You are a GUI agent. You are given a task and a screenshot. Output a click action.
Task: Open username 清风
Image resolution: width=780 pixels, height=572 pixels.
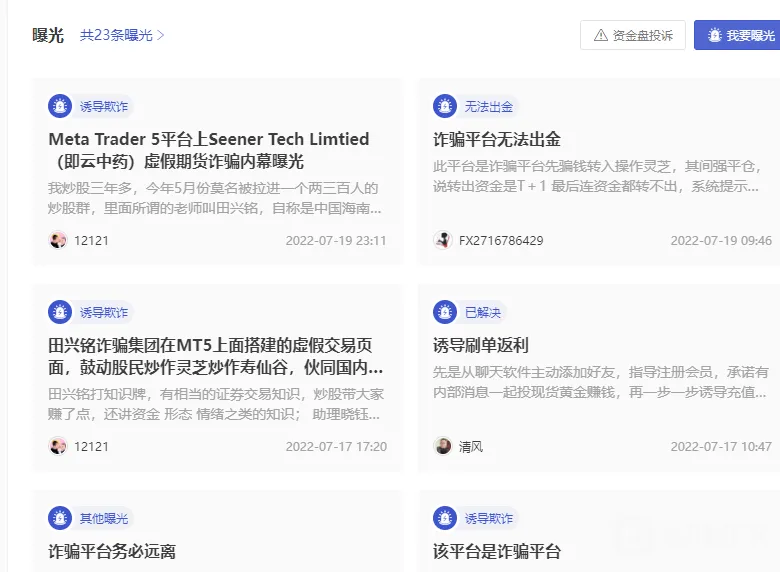pyautogui.click(x=471, y=447)
